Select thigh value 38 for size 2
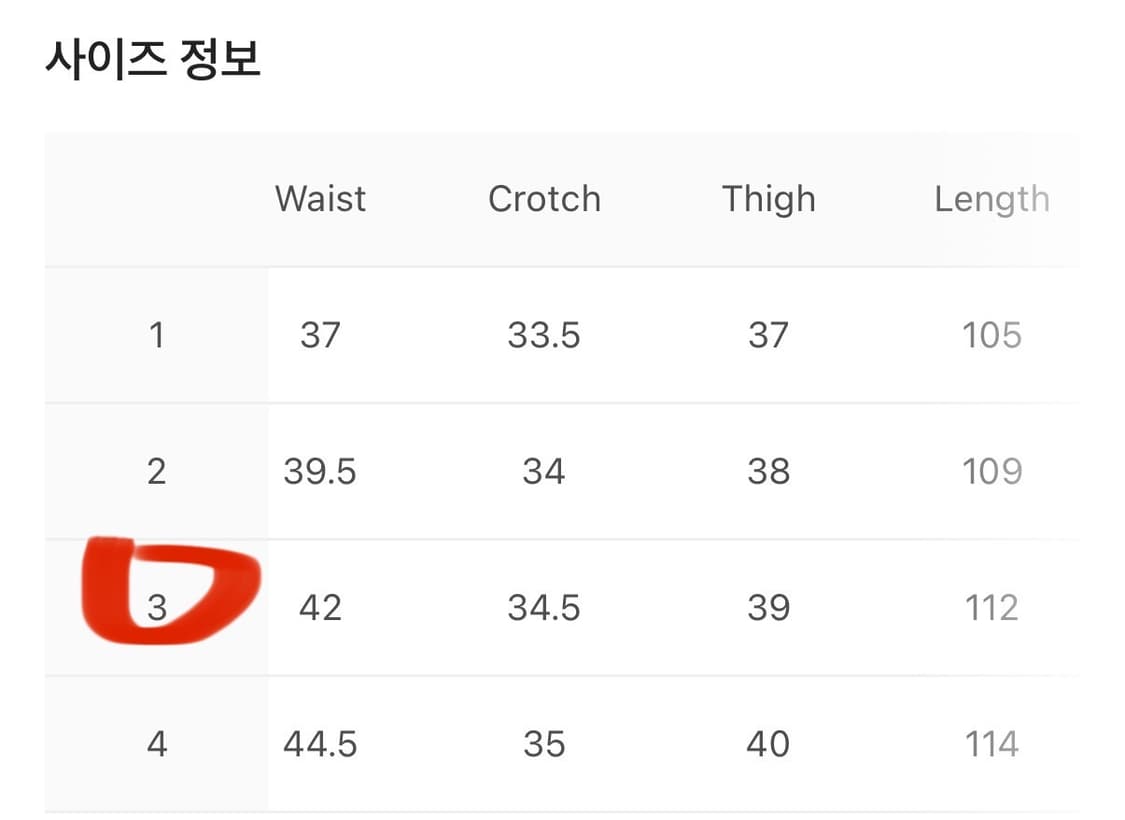The width and height of the screenshot is (1125, 820). [768, 471]
